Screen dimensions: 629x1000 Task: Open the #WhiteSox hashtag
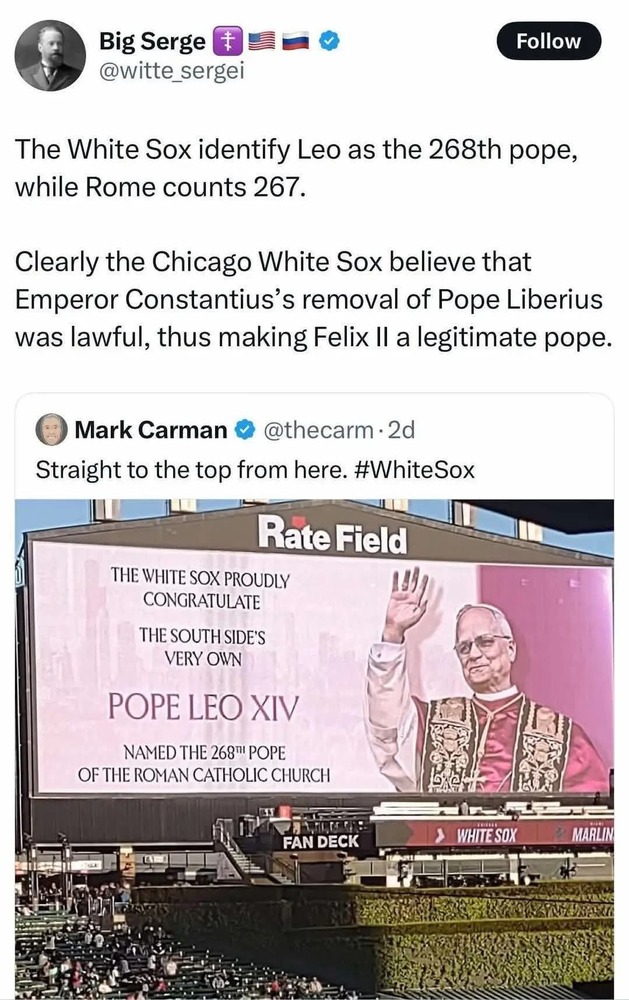pyautogui.click(x=413, y=470)
